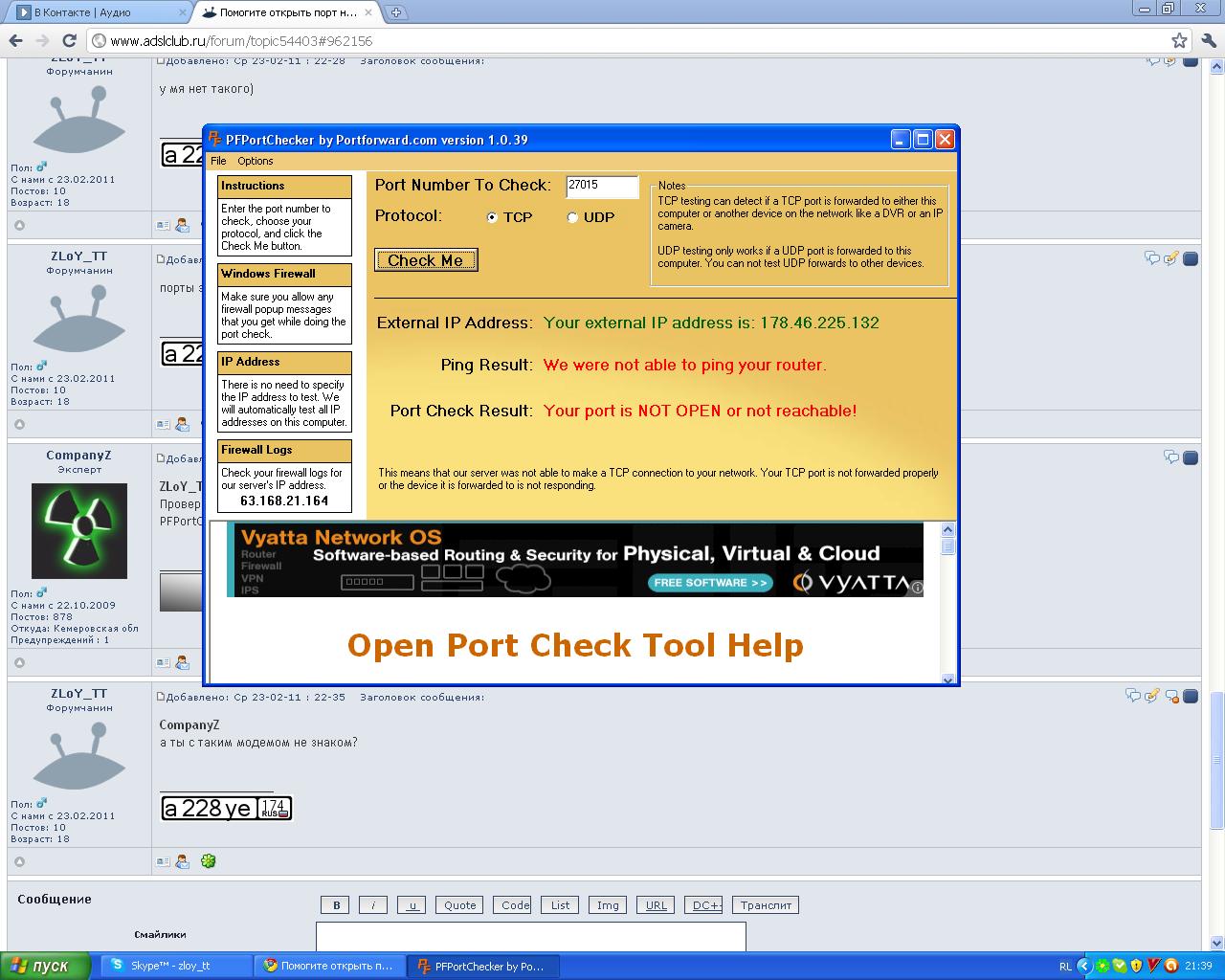This screenshot has width=1225, height=980.
Task: Reload the page with the refresh icon
Action: [x=69, y=40]
